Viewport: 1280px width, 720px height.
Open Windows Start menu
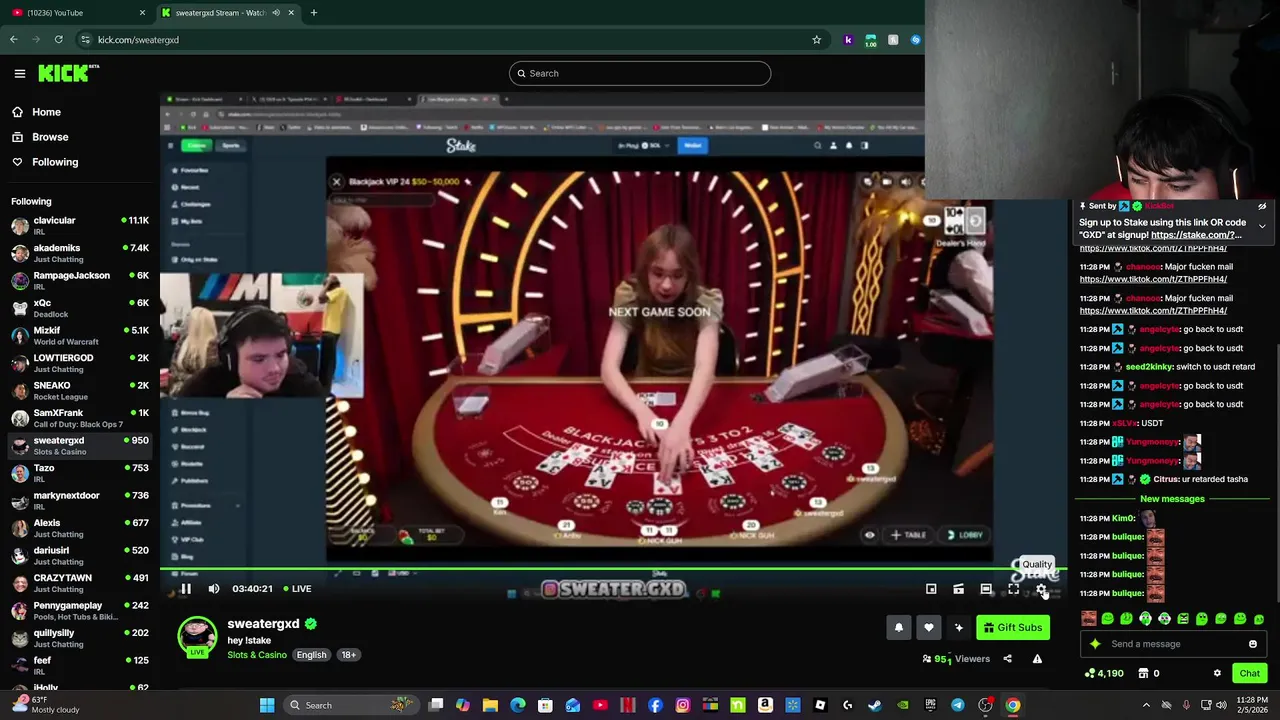267,705
